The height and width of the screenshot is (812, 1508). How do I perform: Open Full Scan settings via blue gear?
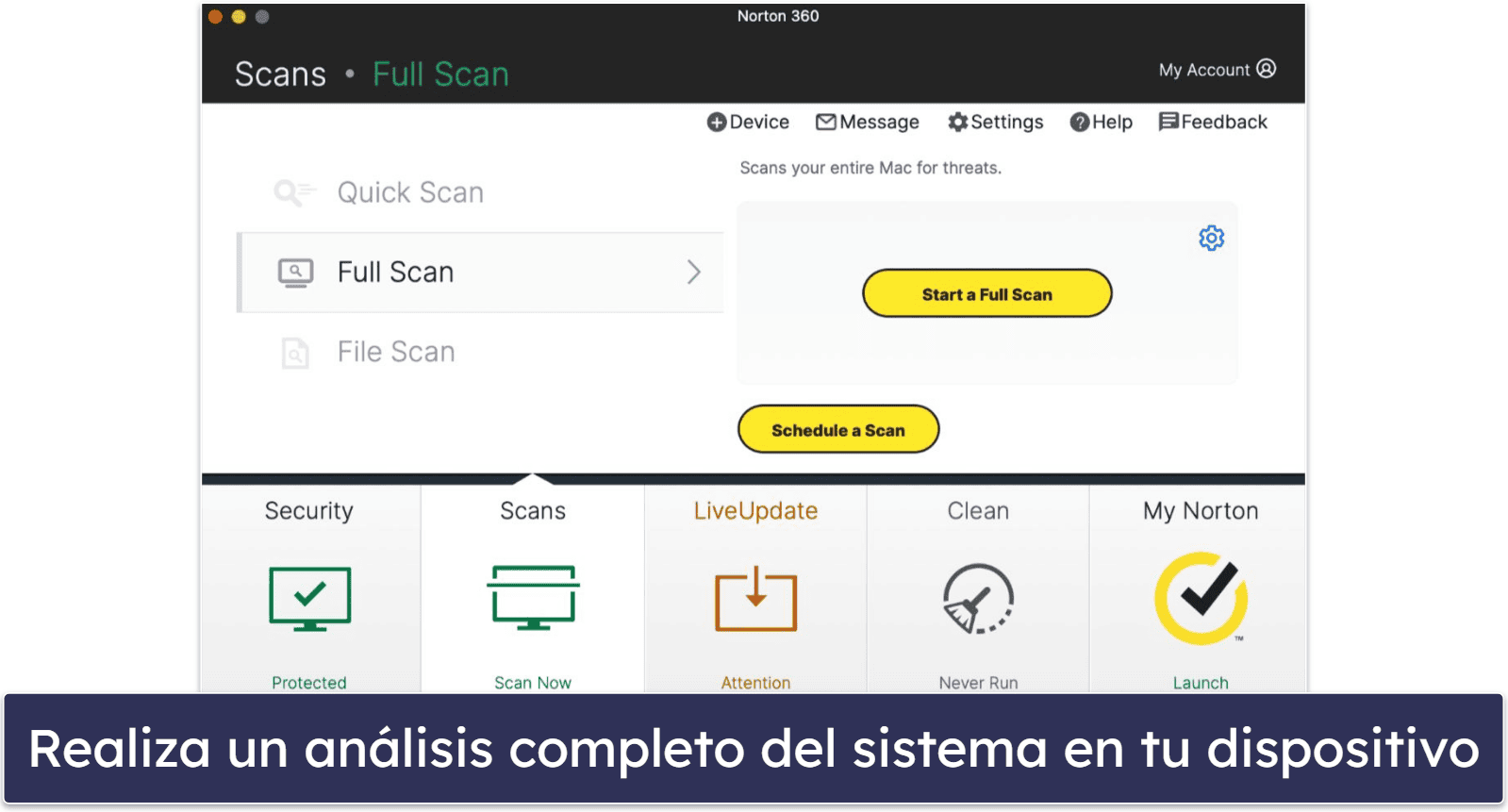[x=1212, y=238]
